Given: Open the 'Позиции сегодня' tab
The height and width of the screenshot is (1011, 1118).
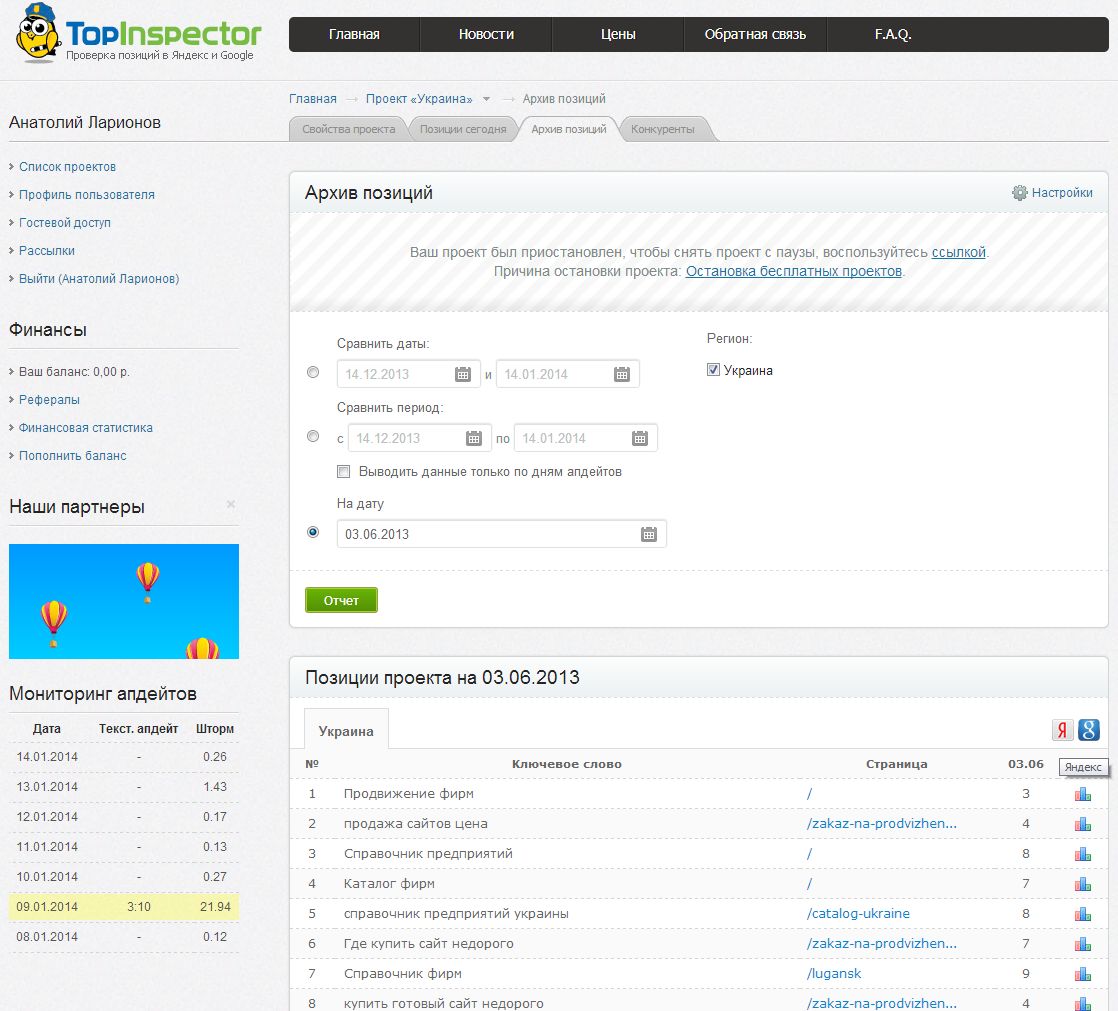Looking at the screenshot, I should coord(462,129).
